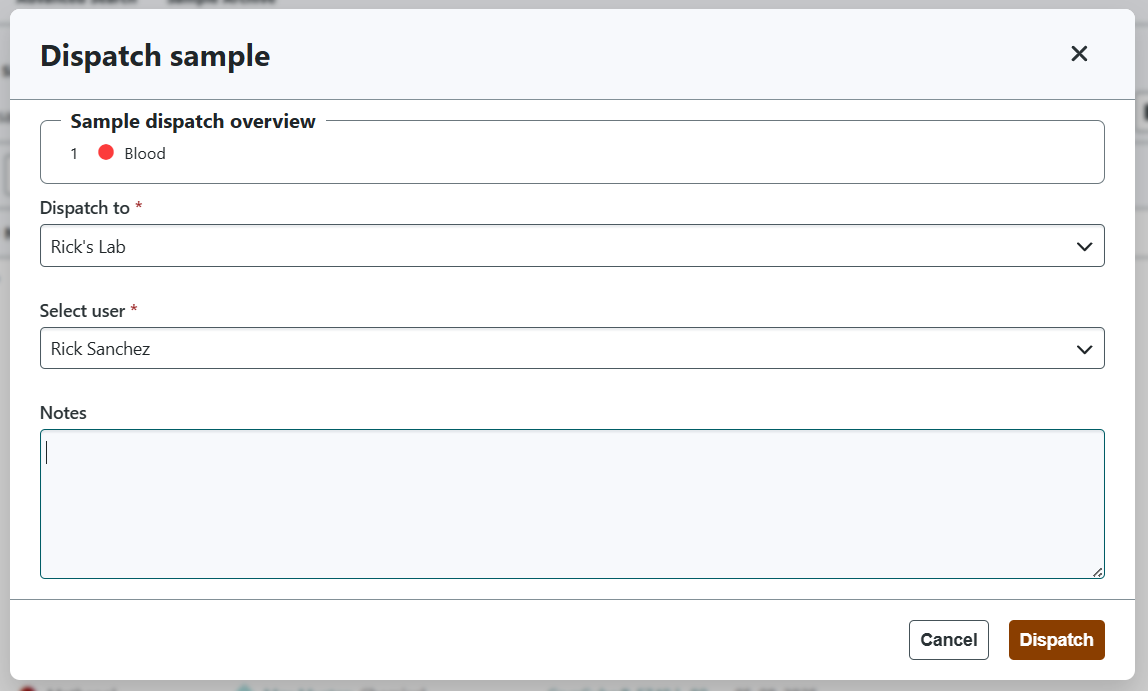Close the Dispatch sample dialog with X
The height and width of the screenshot is (691, 1148).
pyautogui.click(x=1079, y=54)
